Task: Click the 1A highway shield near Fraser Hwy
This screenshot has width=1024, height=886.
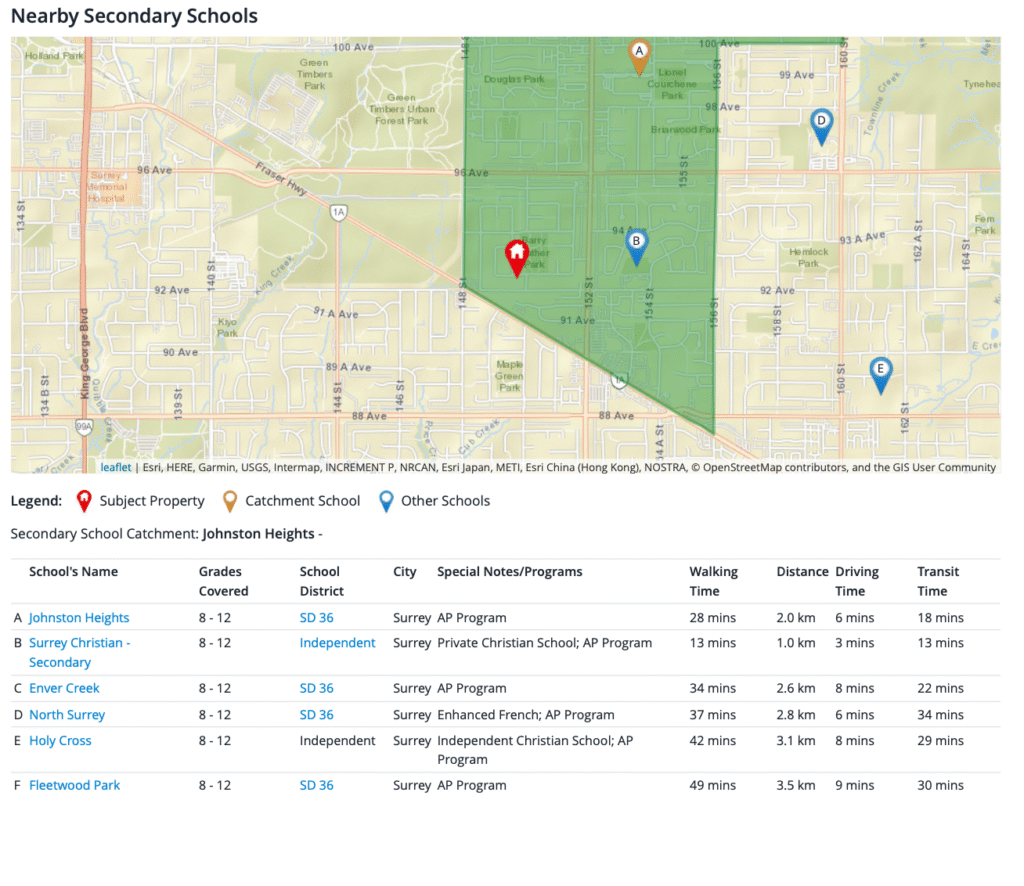Action: click(x=338, y=212)
